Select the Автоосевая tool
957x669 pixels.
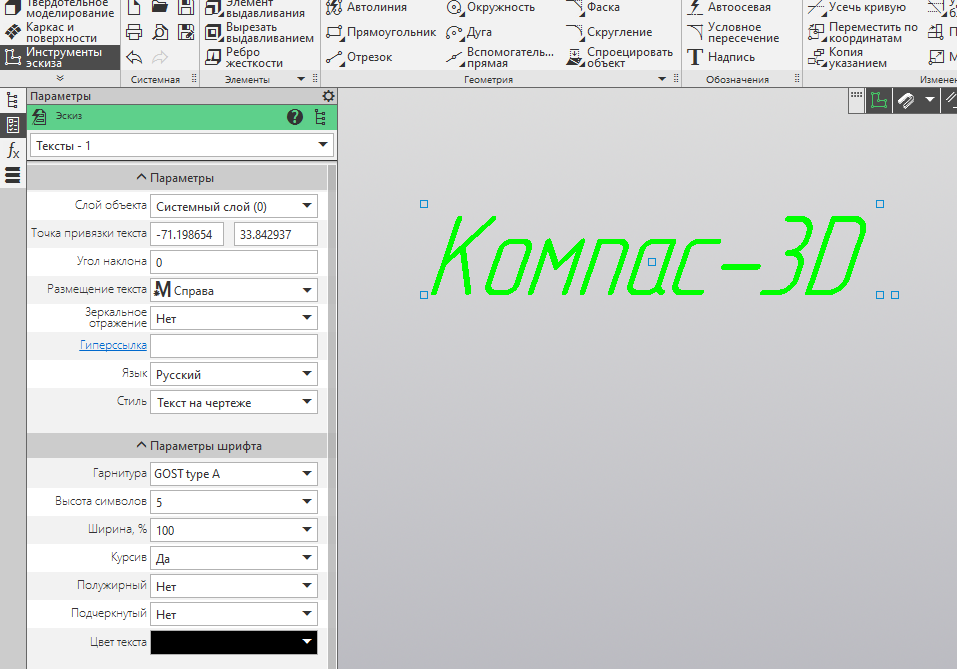[729, 7]
